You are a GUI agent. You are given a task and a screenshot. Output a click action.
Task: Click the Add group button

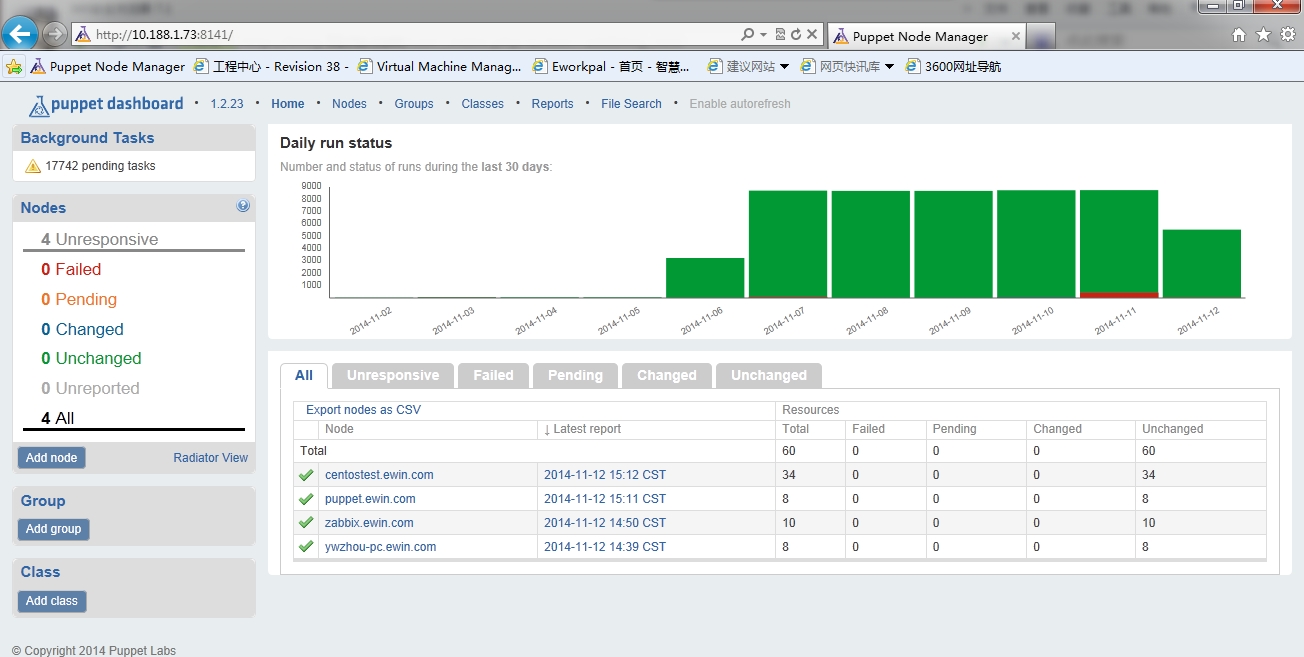point(53,529)
